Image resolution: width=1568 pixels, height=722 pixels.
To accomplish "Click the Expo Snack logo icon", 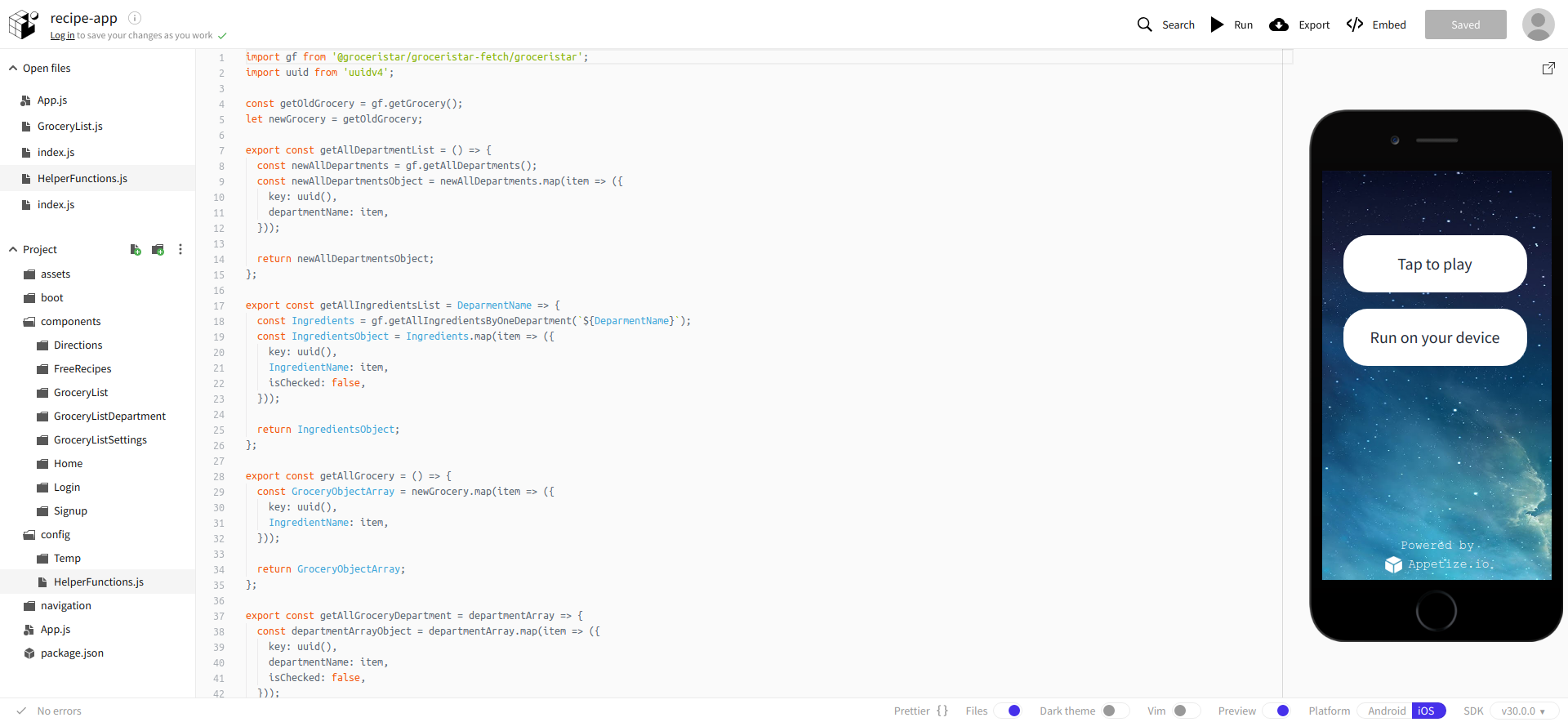I will pos(24,25).
